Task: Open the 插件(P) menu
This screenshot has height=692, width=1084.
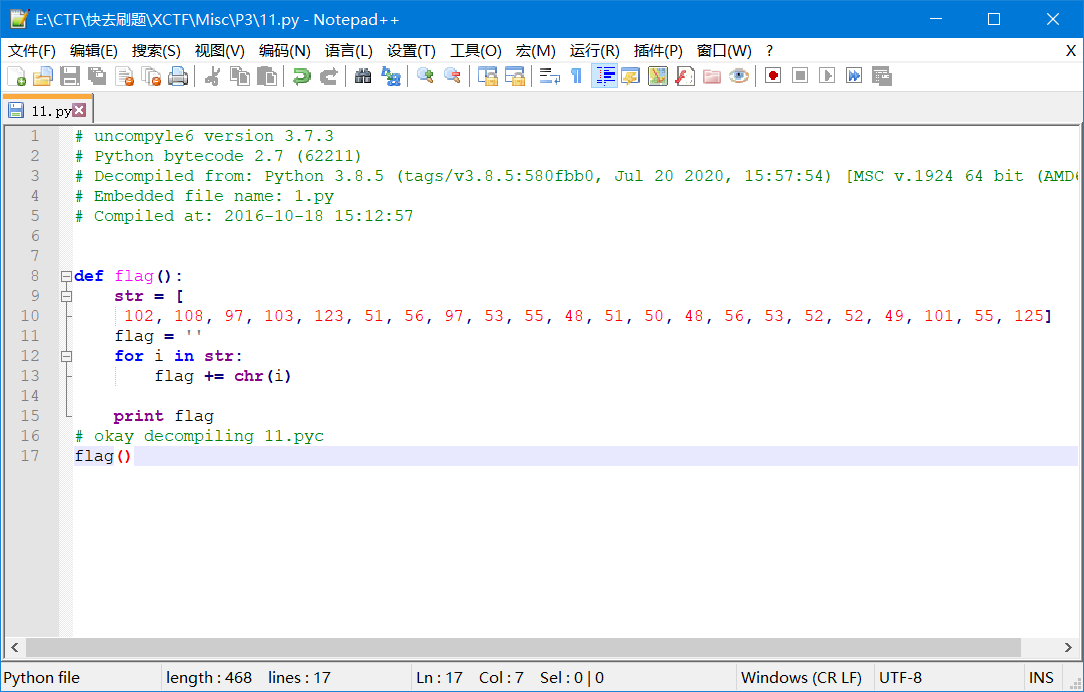Action: [x=658, y=50]
